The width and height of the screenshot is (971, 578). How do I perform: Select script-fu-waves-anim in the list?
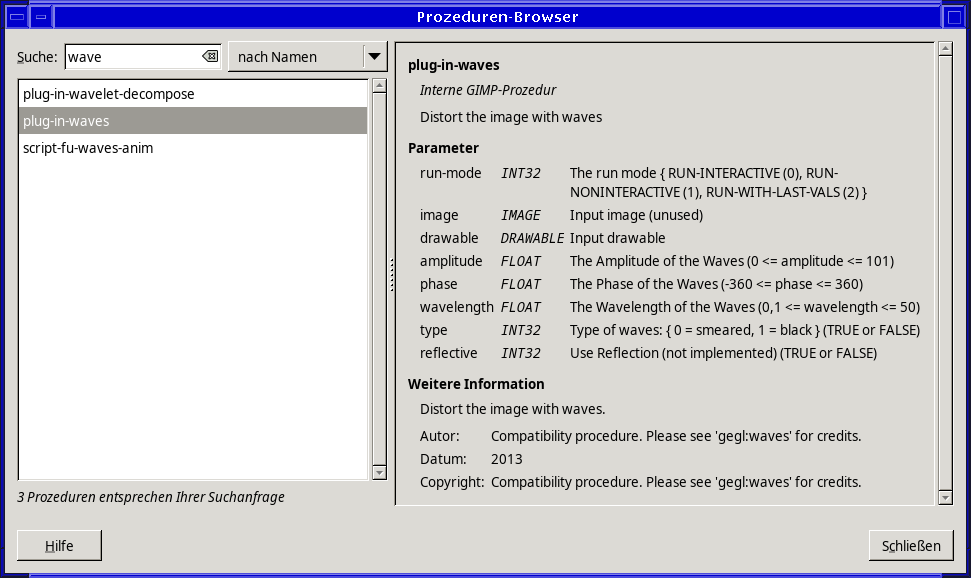pyautogui.click(x=193, y=148)
